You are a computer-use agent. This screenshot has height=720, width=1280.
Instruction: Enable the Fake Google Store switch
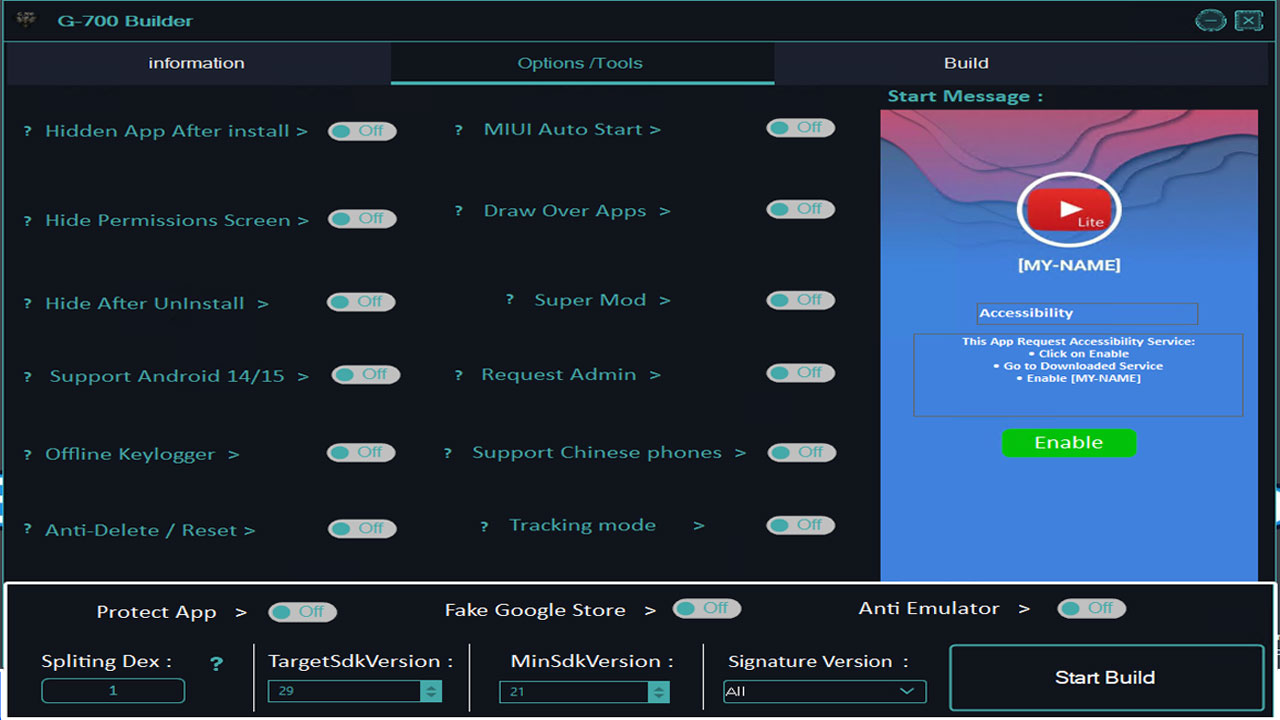pos(707,608)
